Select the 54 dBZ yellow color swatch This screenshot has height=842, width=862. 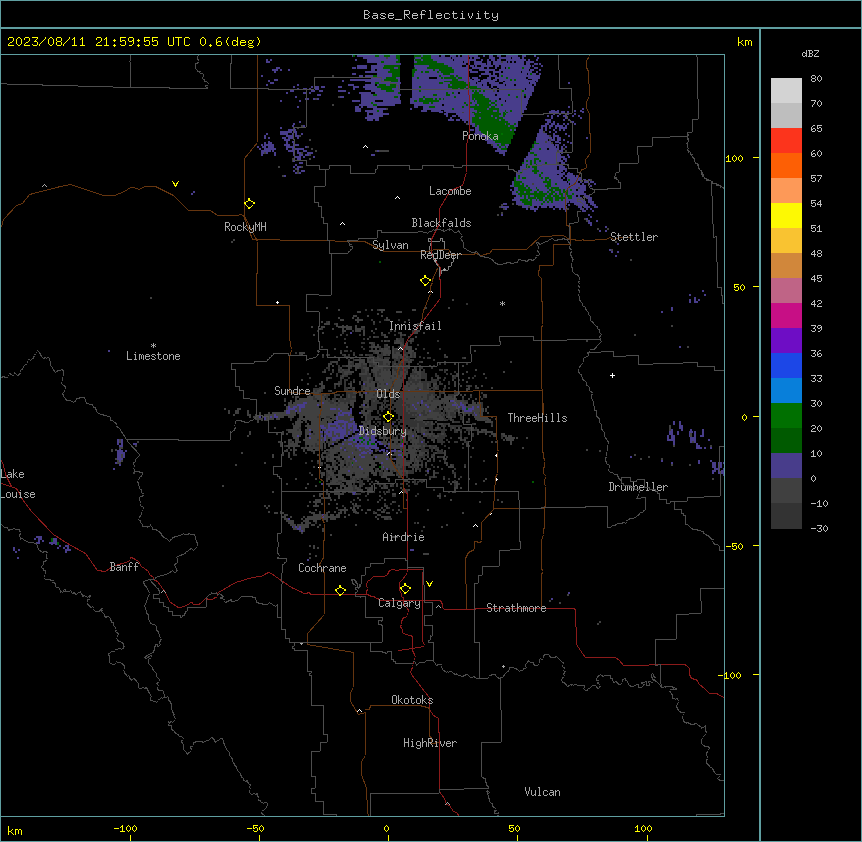point(786,215)
